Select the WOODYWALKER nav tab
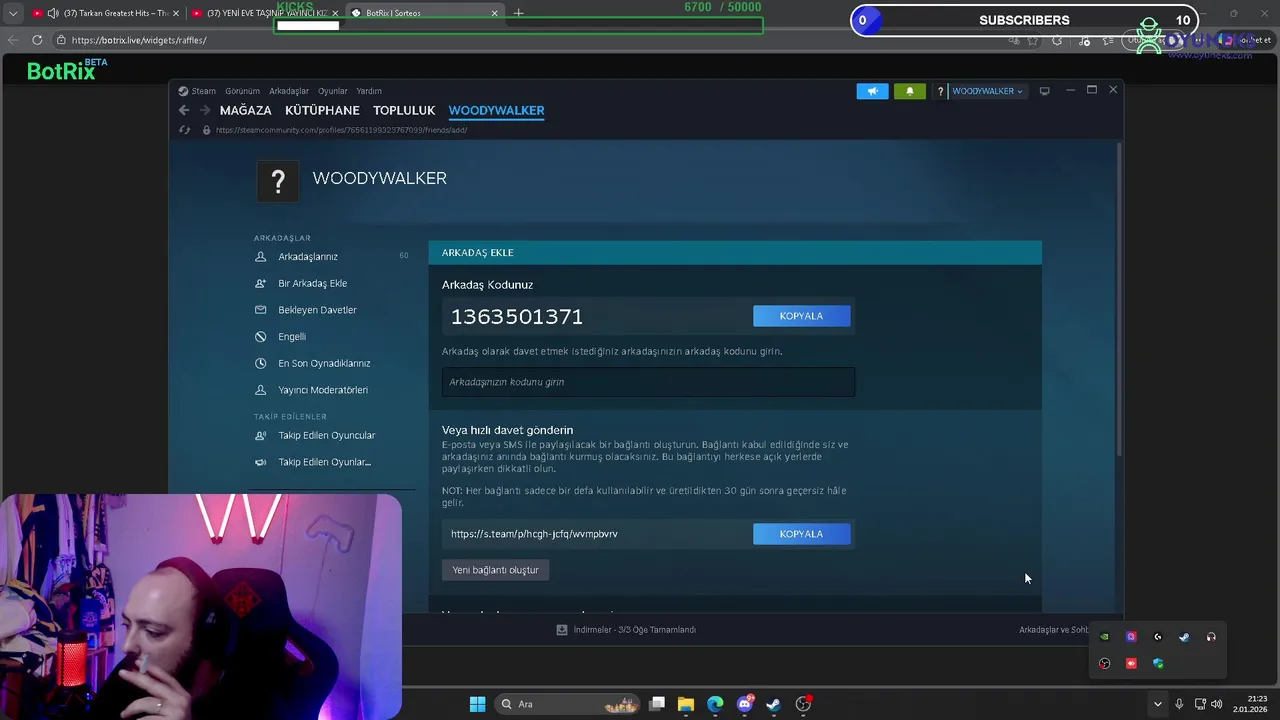The width and height of the screenshot is (1280, 720). pos(496,111)
